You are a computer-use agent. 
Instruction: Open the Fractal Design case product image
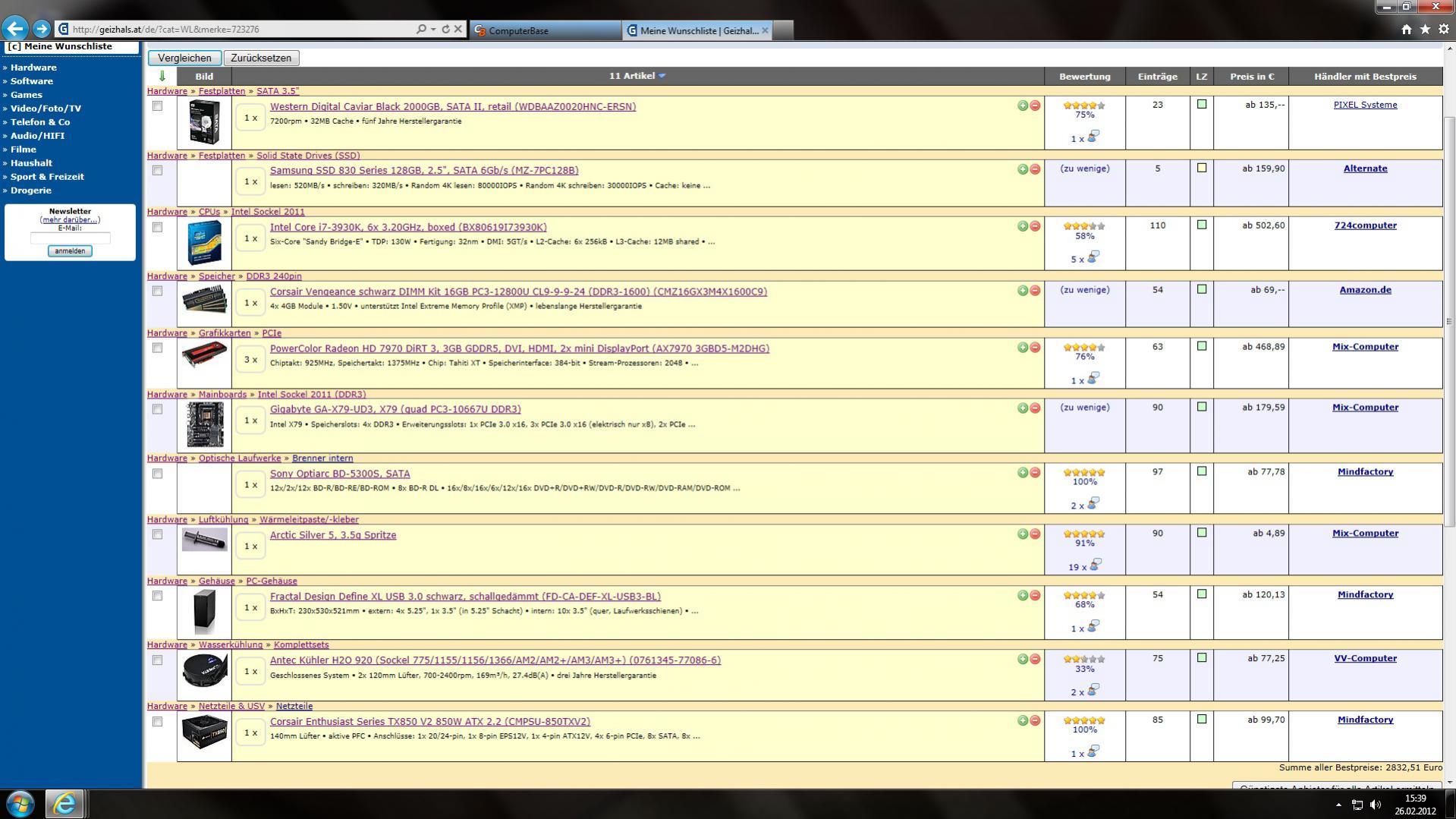pyautogui.click(x=204, y=611)
